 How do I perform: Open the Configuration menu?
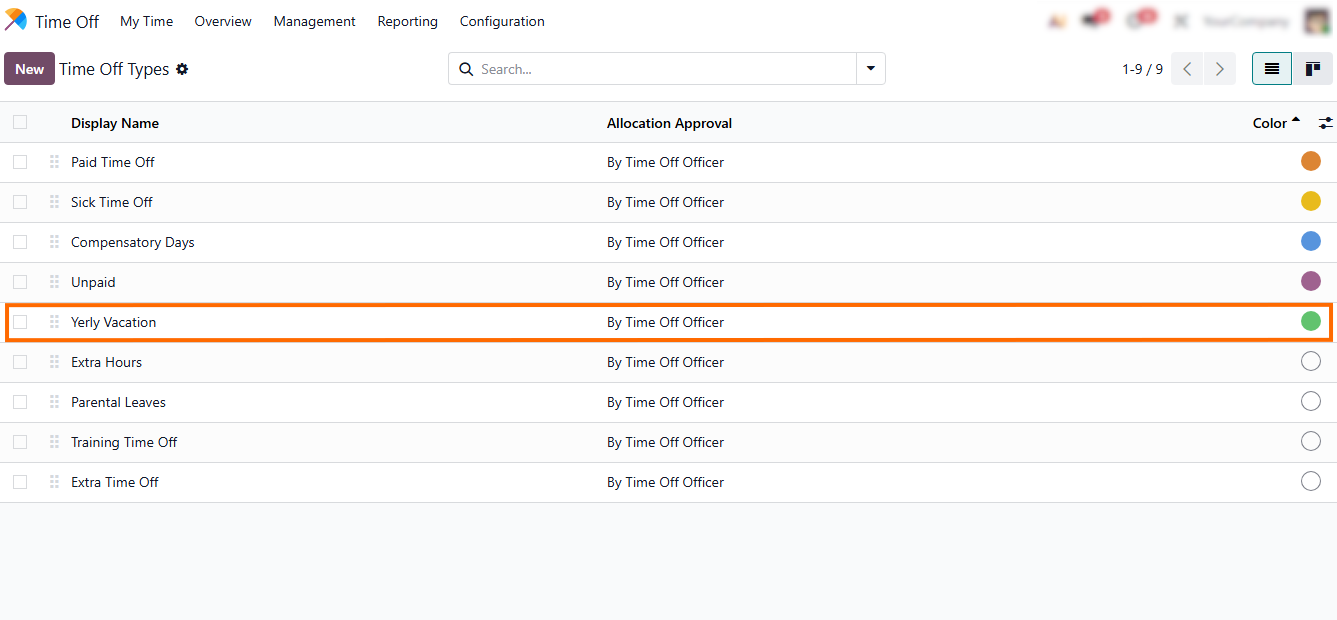(502, 21)
